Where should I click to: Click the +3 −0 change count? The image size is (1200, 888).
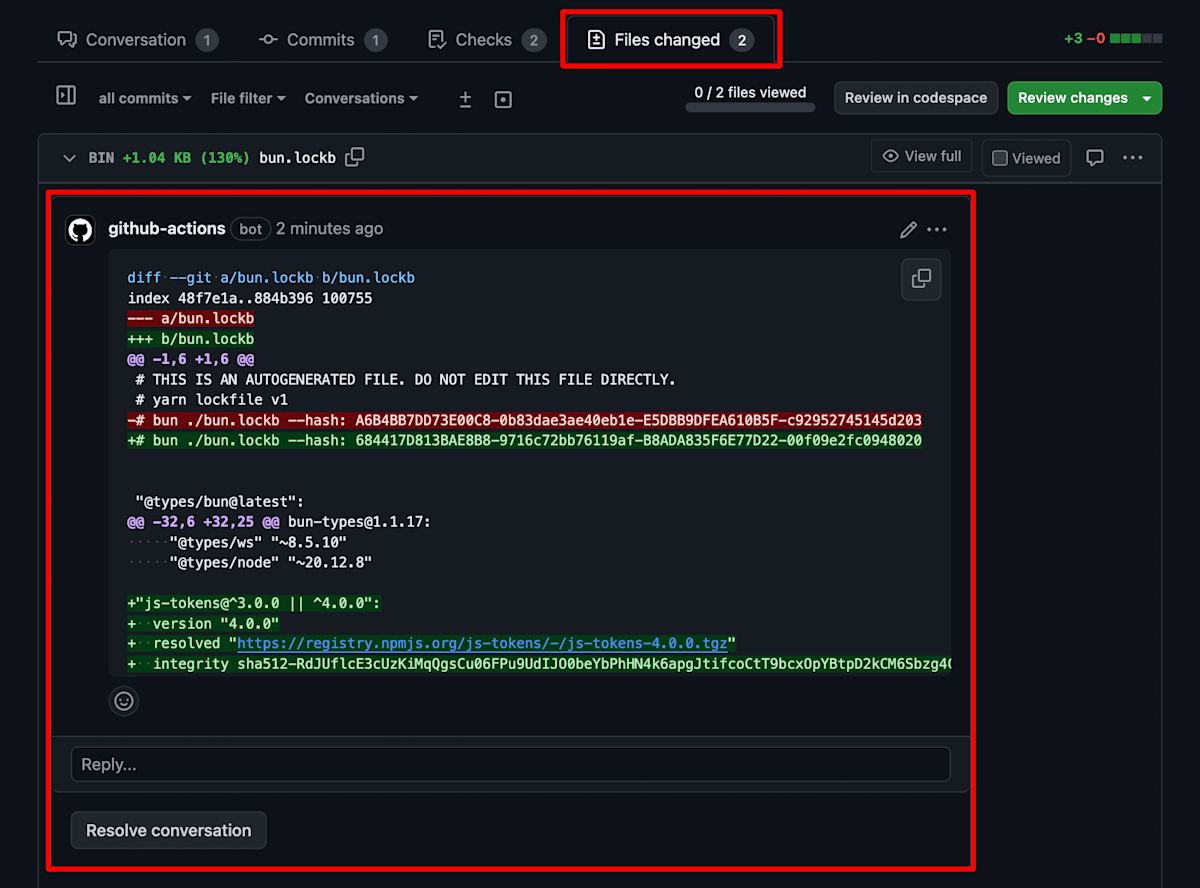pyautogui.click(x=1085, y=39)
